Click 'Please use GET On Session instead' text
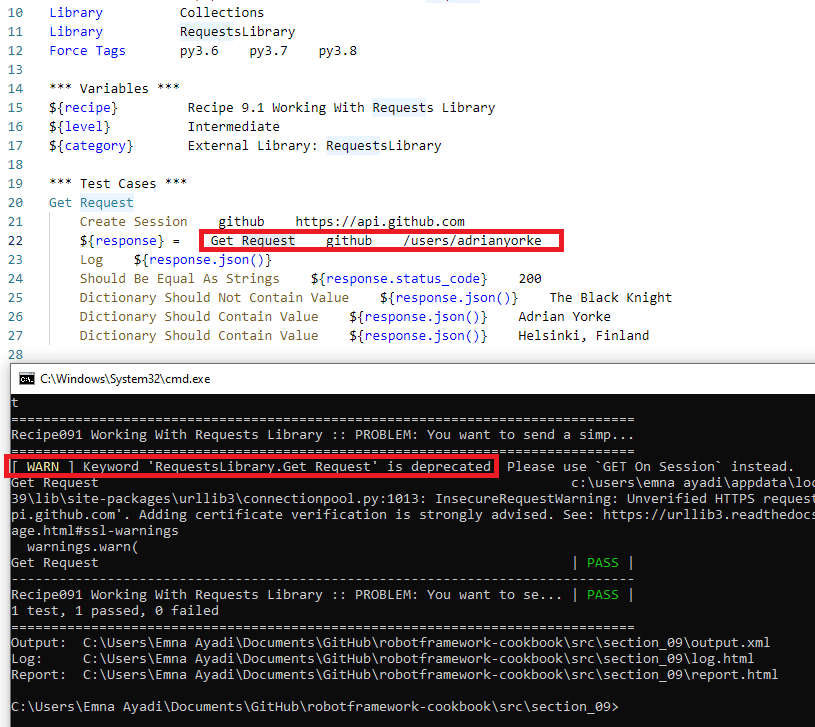This screenshot has width=815, height=727. point(650,467)
